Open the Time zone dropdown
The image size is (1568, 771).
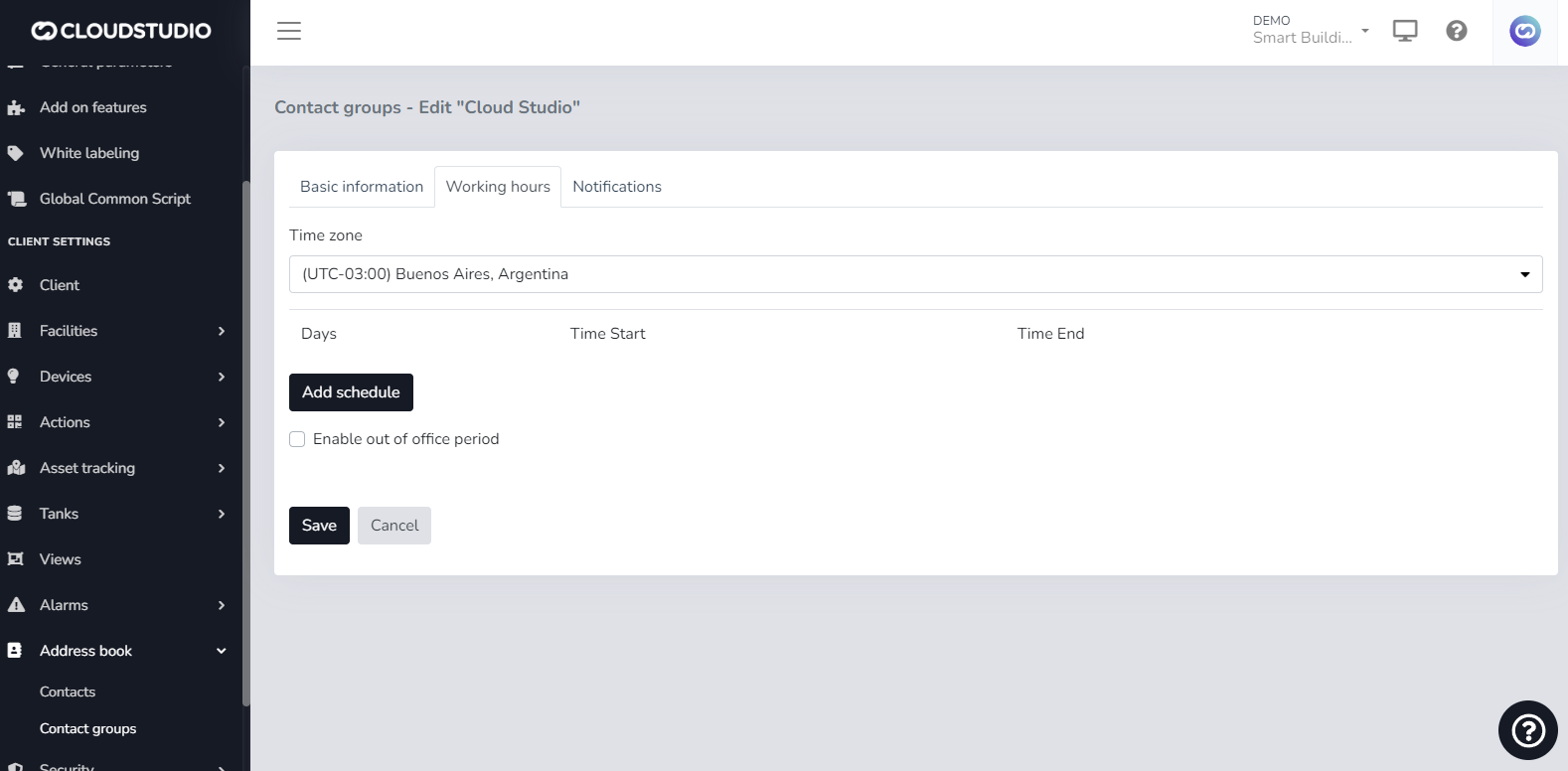(x=915, y=274)
